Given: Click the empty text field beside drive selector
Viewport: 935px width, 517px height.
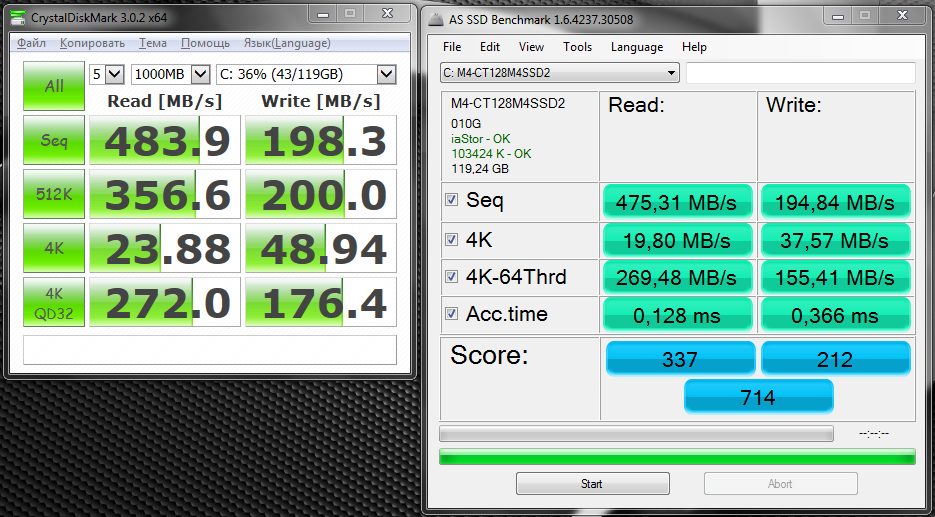Looking at the screenshot, I should [x=800, y=73].
